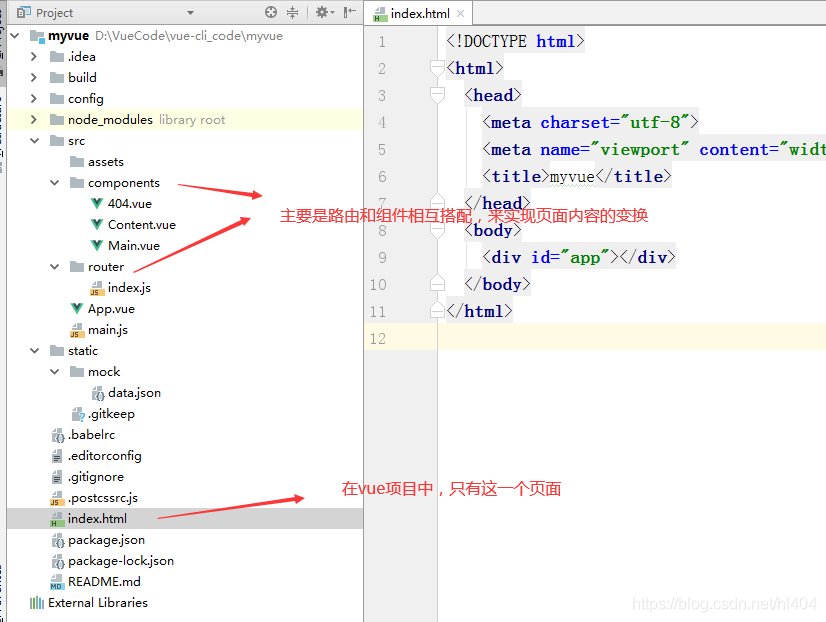Viewport: 826px width, 622px height.
Task: Select the package.json file name
Action: [106, 540]
